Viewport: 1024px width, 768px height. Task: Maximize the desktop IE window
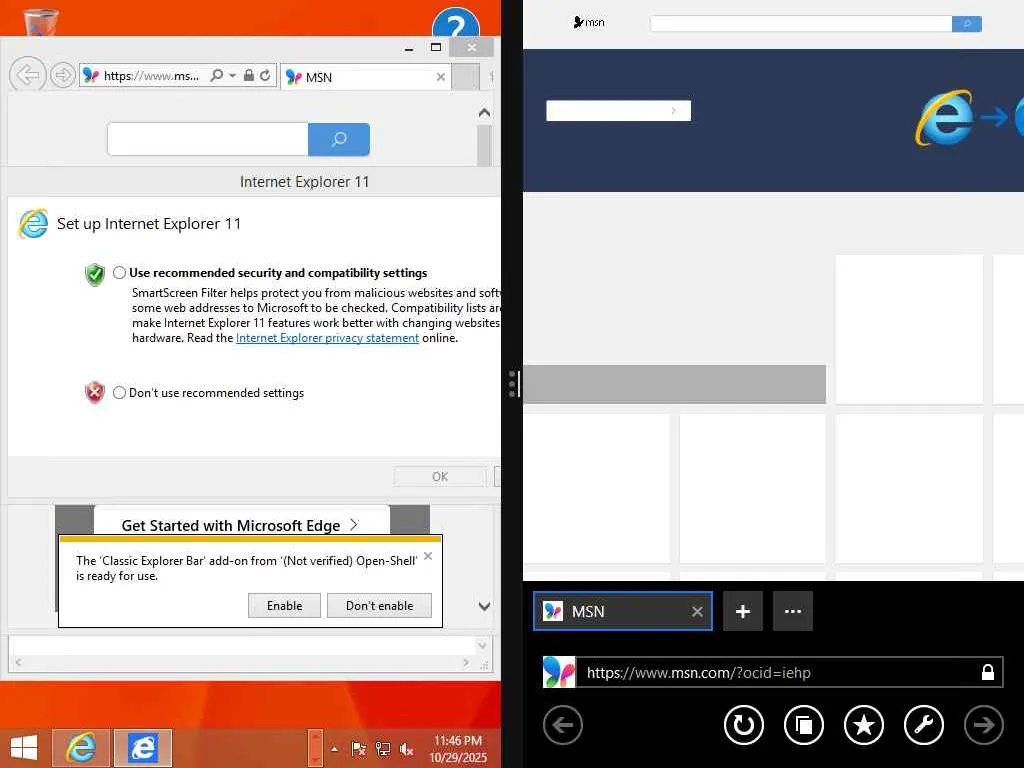tap(436, 47)
